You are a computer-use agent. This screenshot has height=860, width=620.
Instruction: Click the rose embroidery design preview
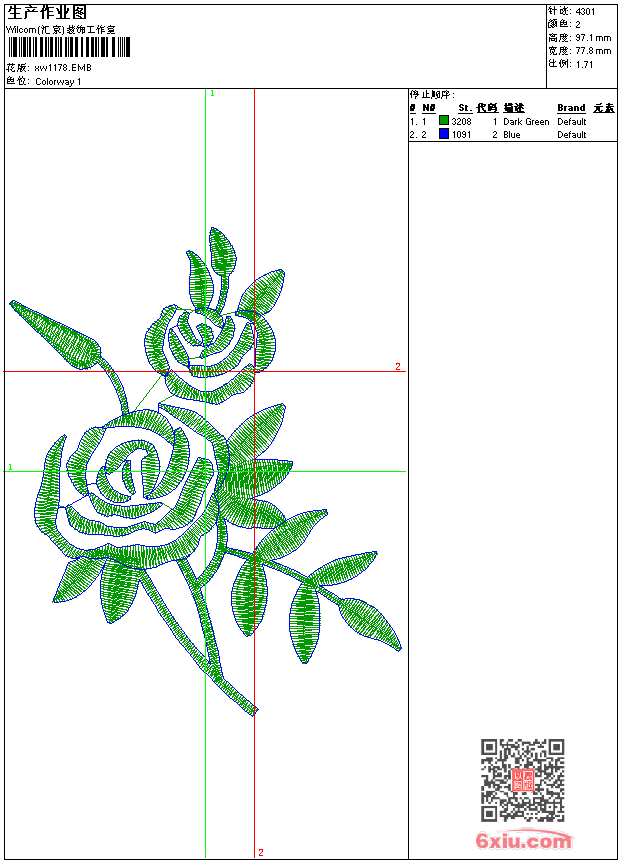pos(206,472)
